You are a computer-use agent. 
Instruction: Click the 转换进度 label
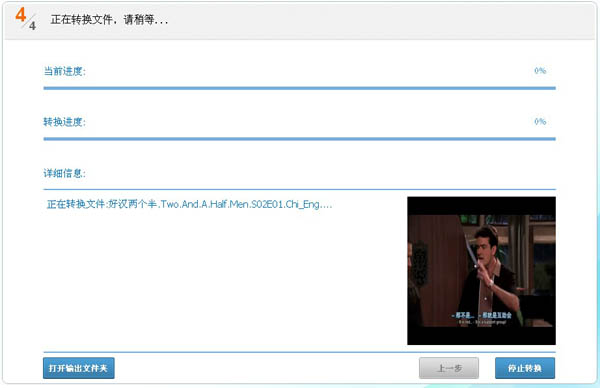[65, 122]
